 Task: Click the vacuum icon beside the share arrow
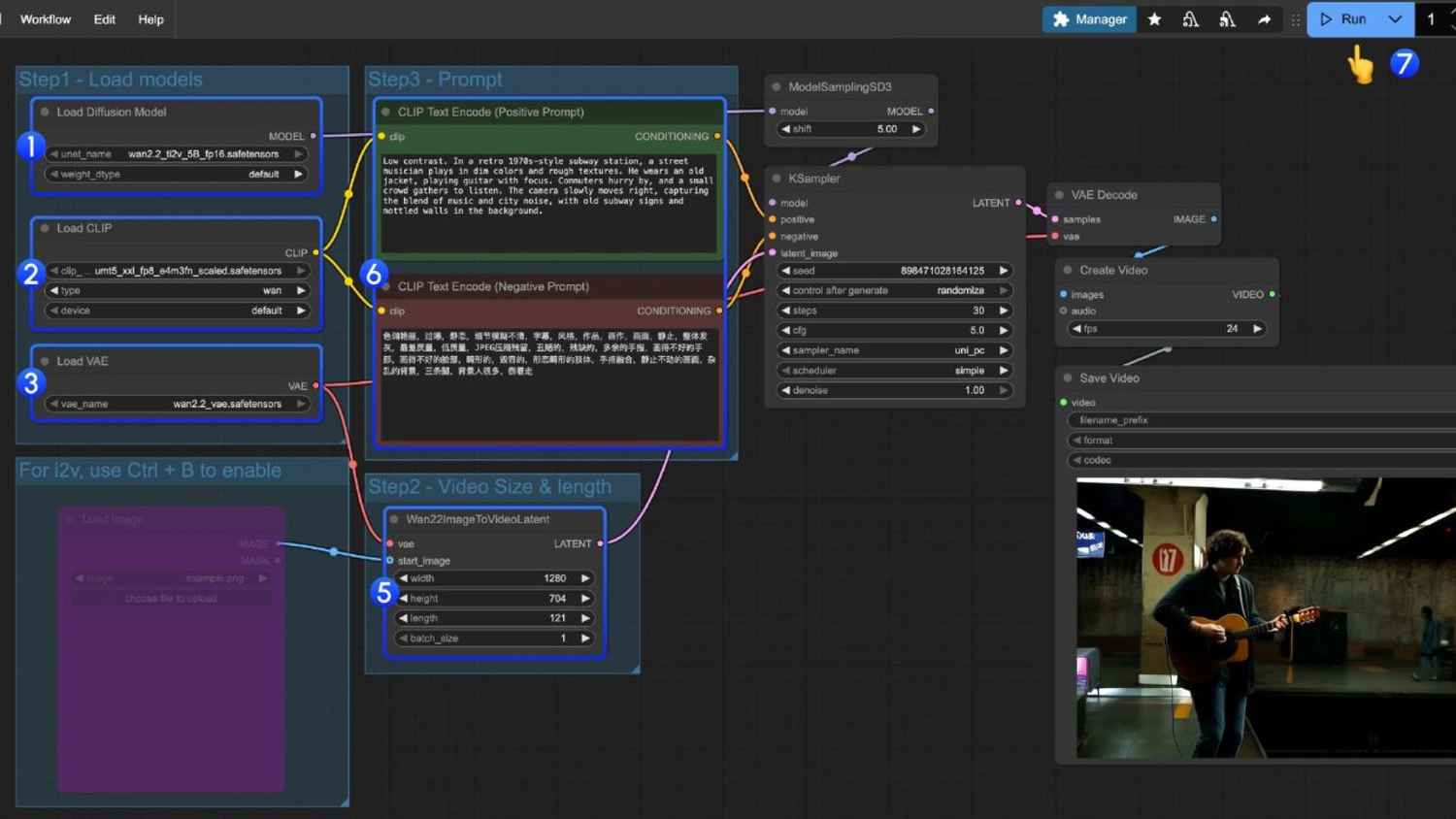tap(1227, 19)
